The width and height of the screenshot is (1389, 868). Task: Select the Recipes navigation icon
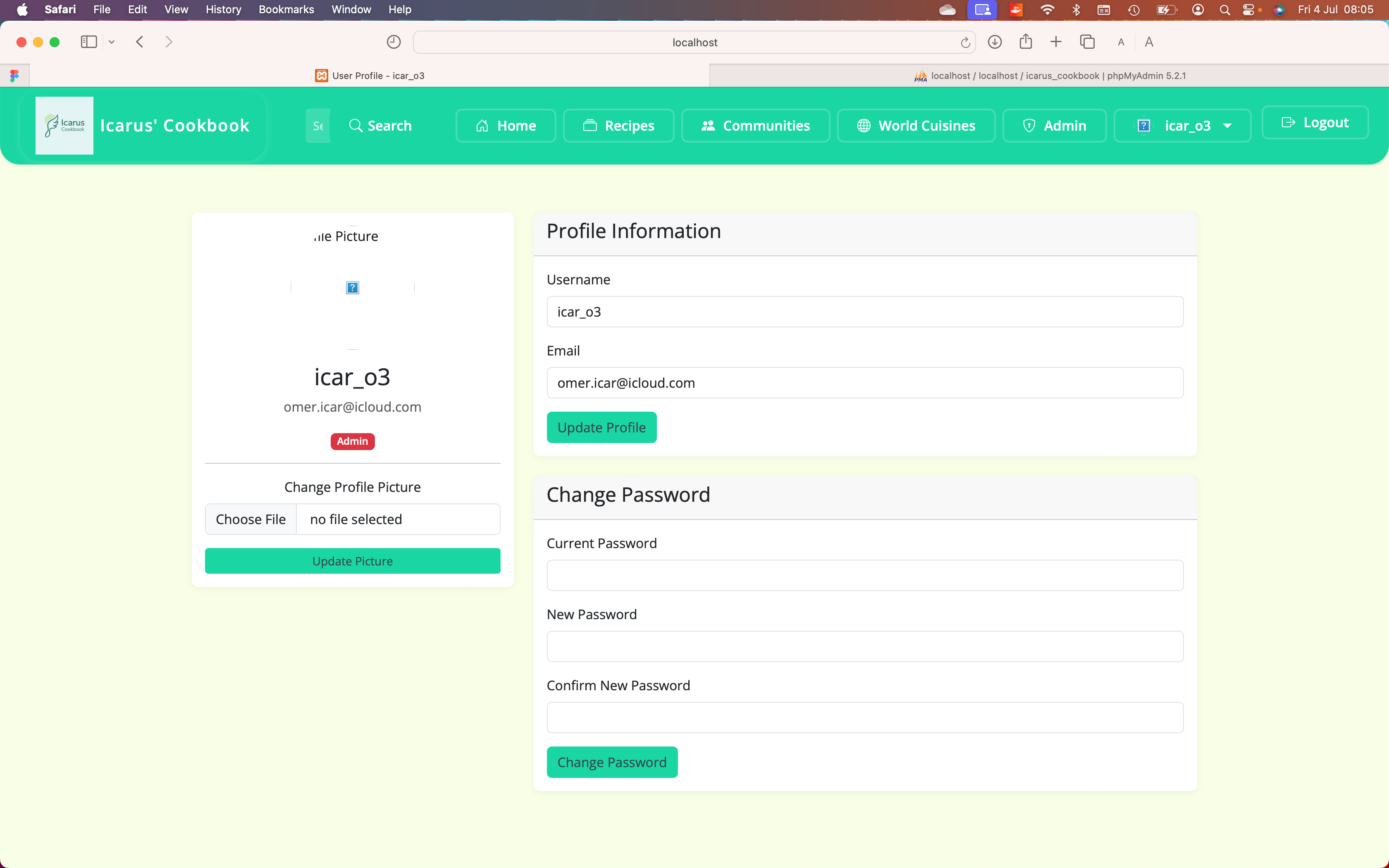coord(590,125)
